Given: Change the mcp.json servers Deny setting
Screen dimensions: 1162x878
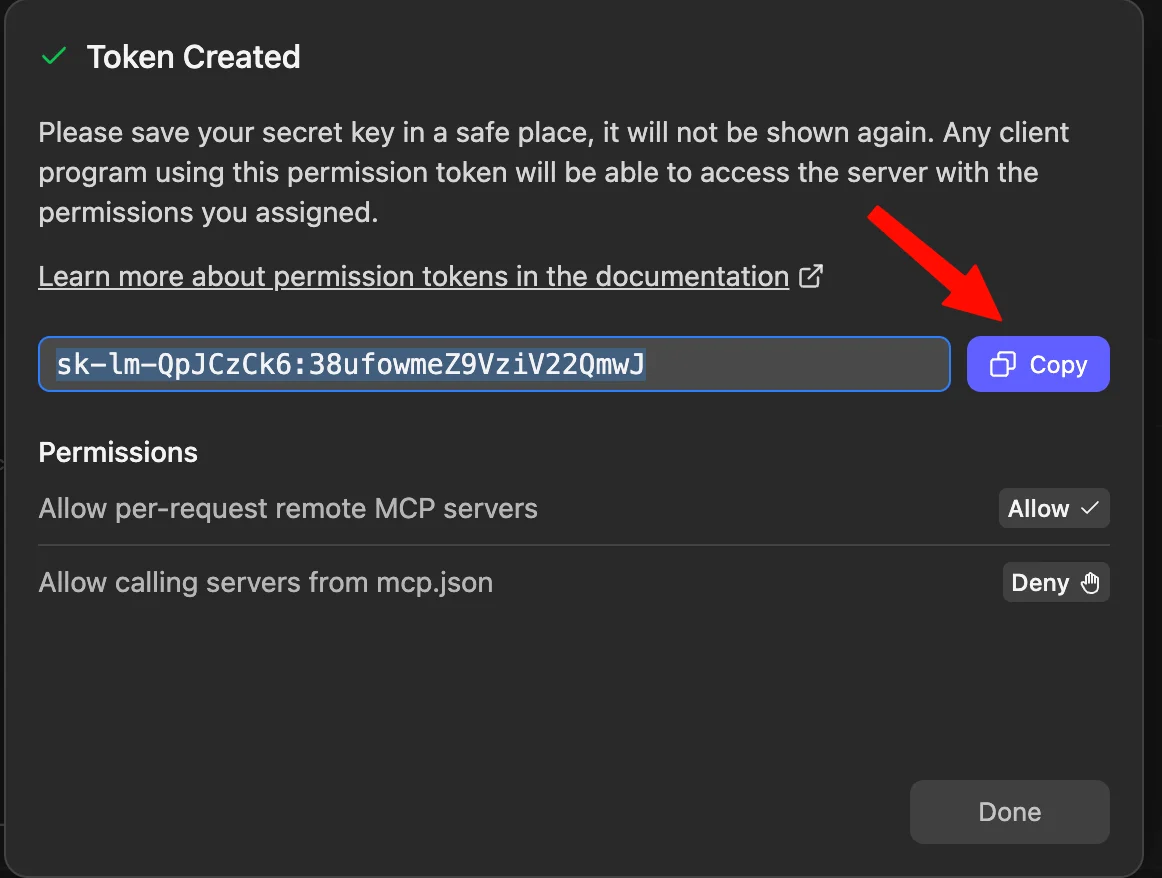Looking at the screenshot, I should pos(1055,582).
